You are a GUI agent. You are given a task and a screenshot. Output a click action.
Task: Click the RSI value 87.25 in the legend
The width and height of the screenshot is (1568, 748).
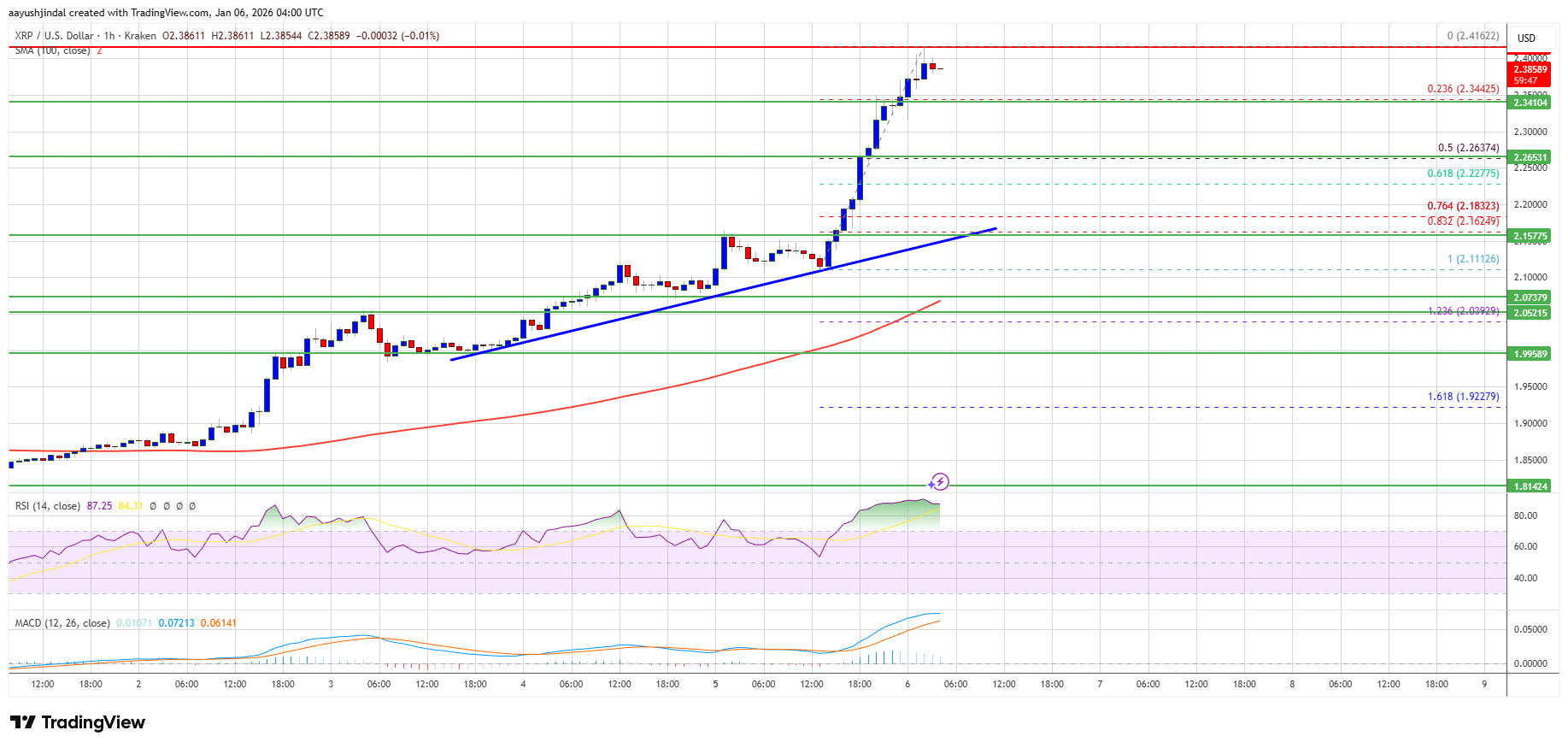click(x=99, y=506)
